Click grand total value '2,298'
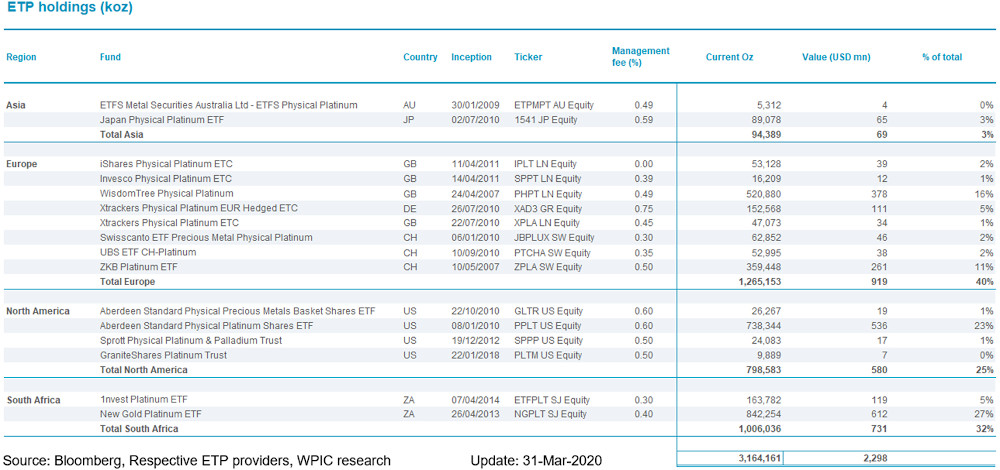 tap(876, 457)
